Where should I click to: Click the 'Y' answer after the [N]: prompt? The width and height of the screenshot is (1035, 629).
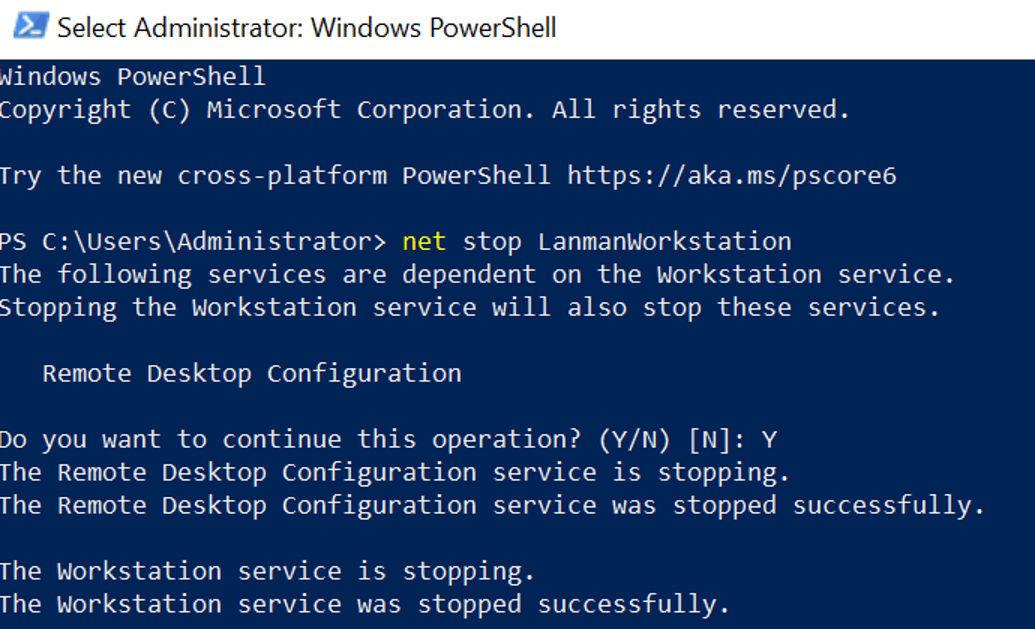(x=768, y=440)
